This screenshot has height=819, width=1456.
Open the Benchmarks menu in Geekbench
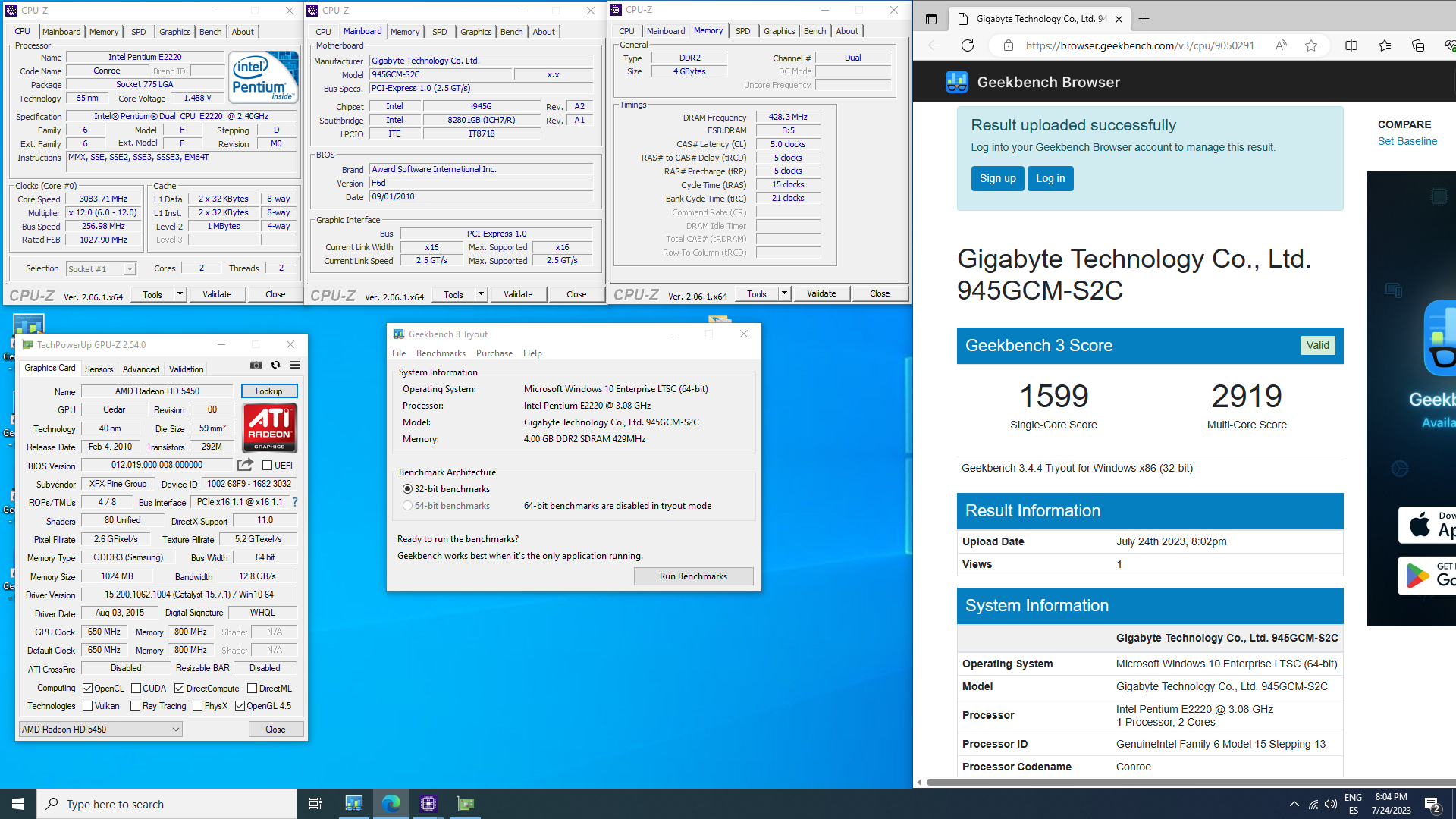click(x=441, y=353)
